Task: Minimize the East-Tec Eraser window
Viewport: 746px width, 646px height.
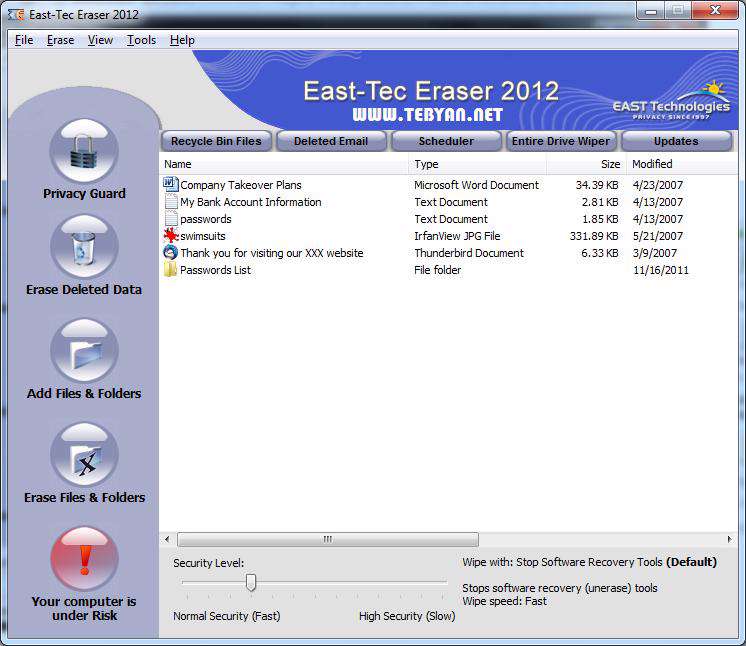Action: coord(651,11)
